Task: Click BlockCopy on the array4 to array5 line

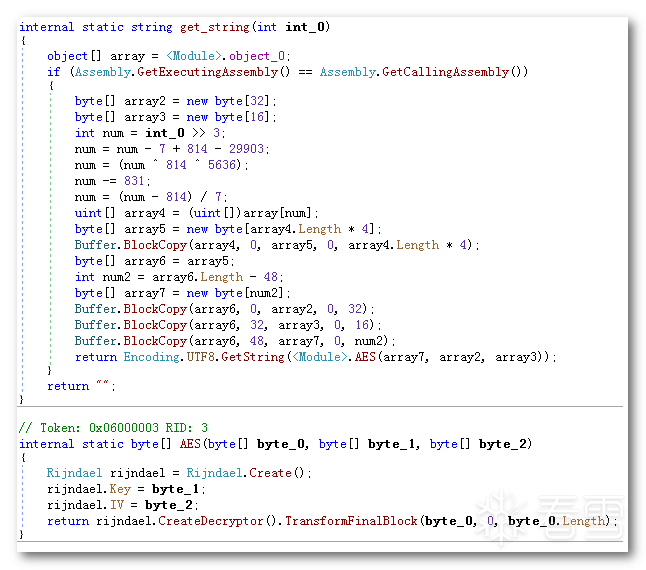Action: tap(155, 245)
